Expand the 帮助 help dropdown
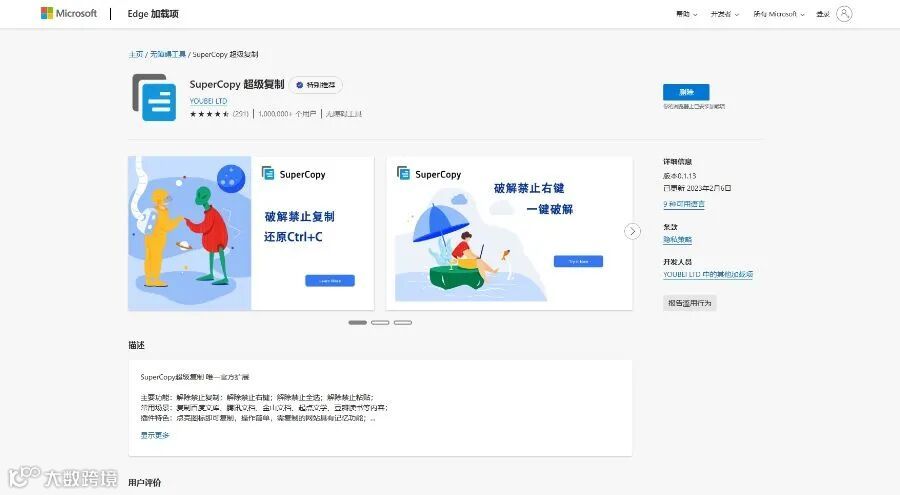Image resolution: width=900 pixels, height=495 pixels. click(x=686, y=14)
